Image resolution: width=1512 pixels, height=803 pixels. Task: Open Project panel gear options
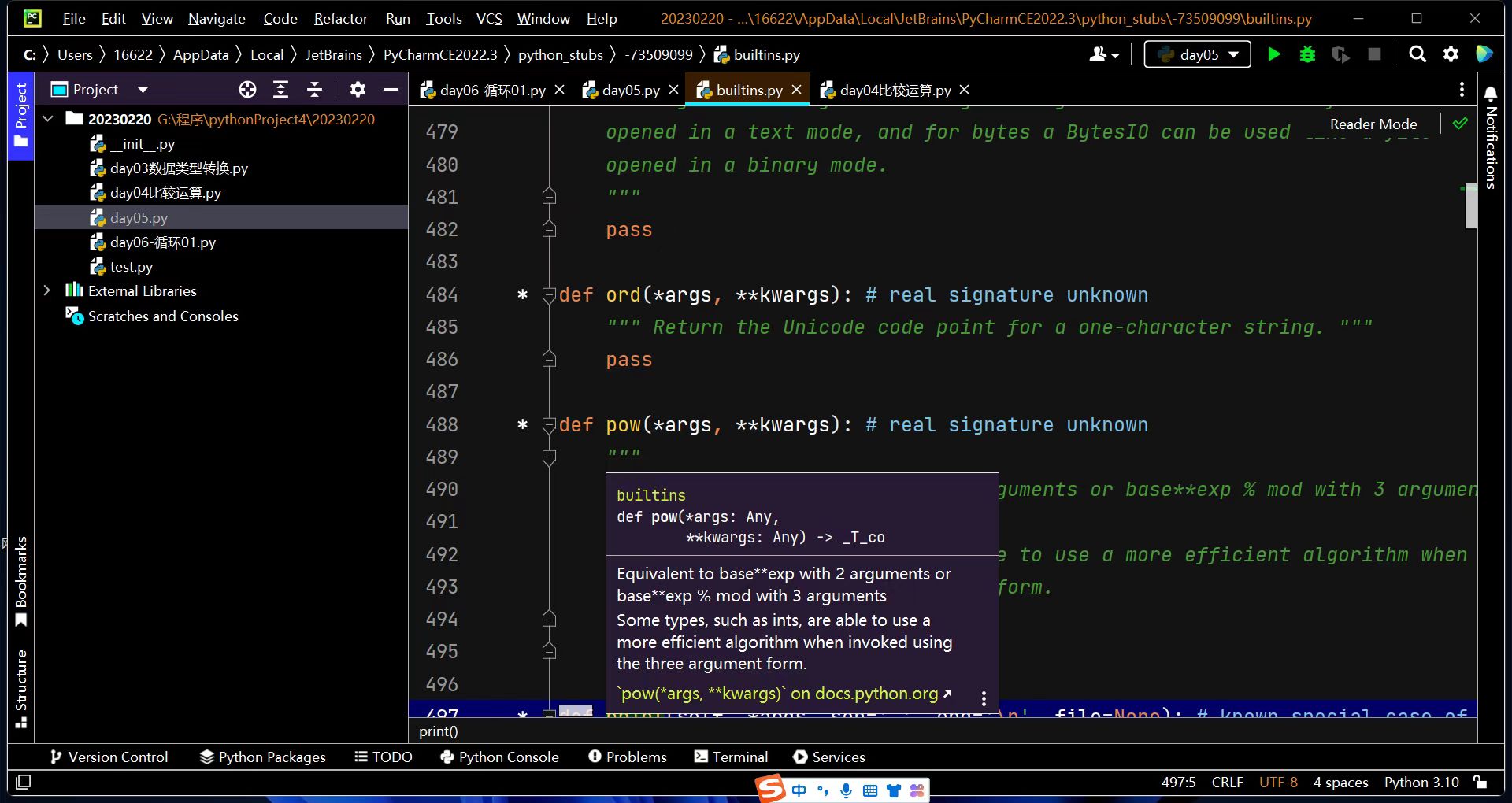(358, 90)
